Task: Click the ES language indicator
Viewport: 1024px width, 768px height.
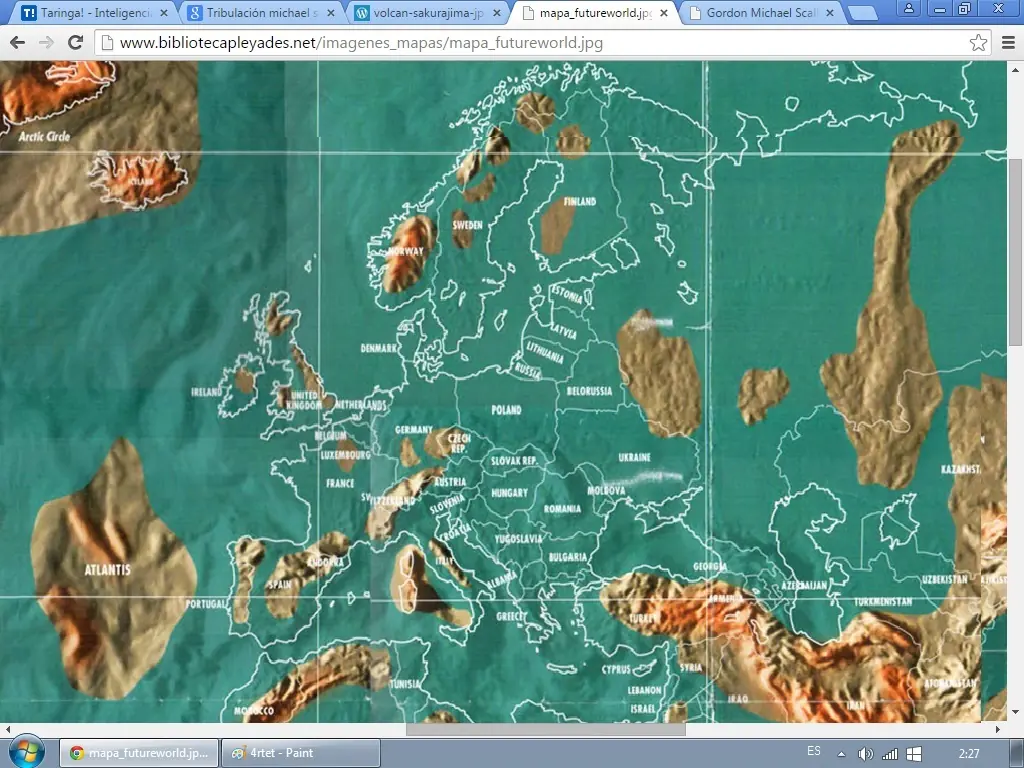Action: [814, 751]
